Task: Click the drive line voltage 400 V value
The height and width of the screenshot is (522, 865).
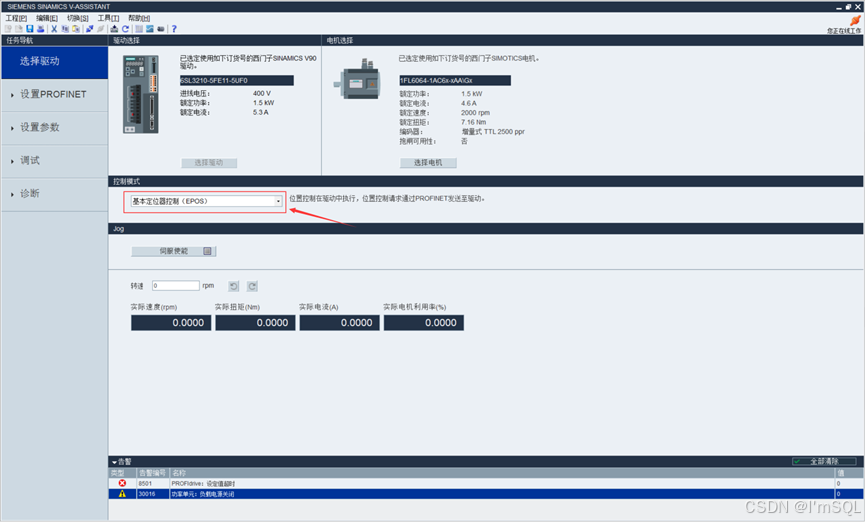Action: pos(261,93)
